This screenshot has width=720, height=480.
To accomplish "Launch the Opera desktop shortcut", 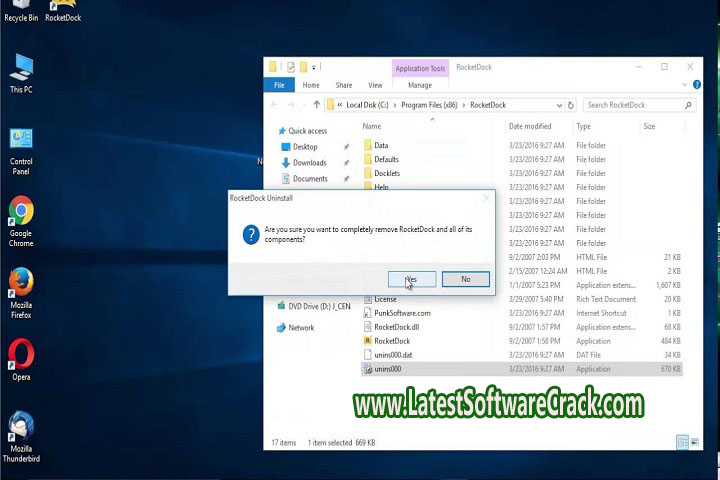I will pyautogui.click(x=21, y=360).
